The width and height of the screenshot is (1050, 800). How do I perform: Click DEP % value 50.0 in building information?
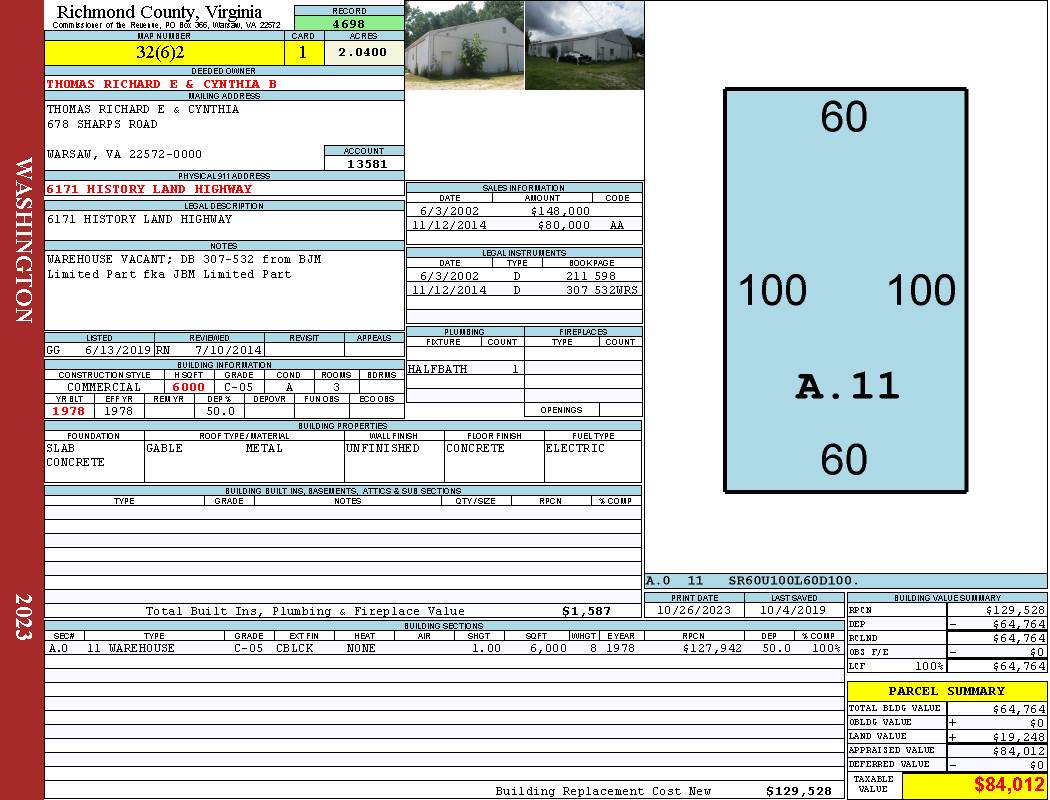(x=220, y=410)
